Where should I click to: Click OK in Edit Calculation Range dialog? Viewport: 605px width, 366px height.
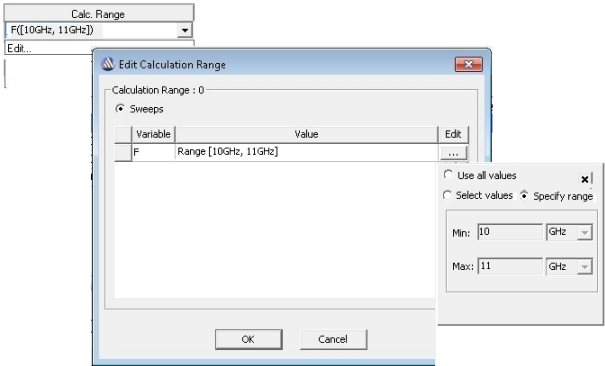pos(248,339)
